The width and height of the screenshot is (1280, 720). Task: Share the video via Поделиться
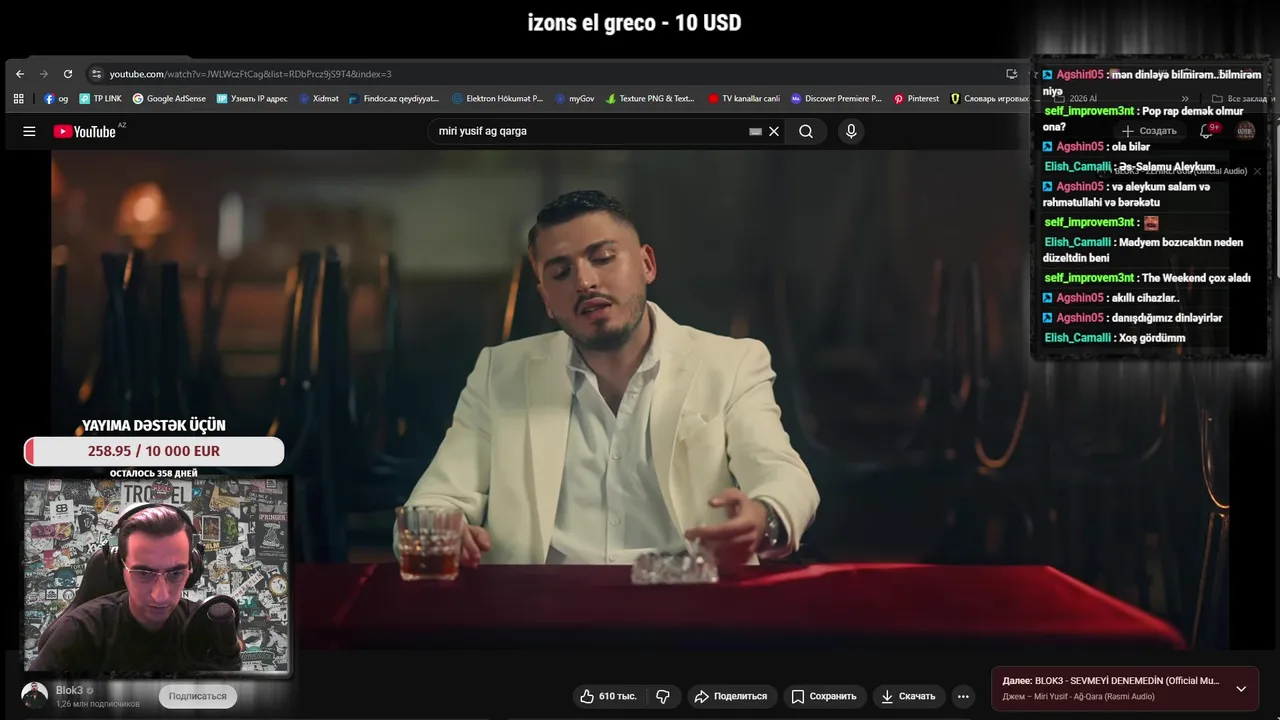coord(731,696)
